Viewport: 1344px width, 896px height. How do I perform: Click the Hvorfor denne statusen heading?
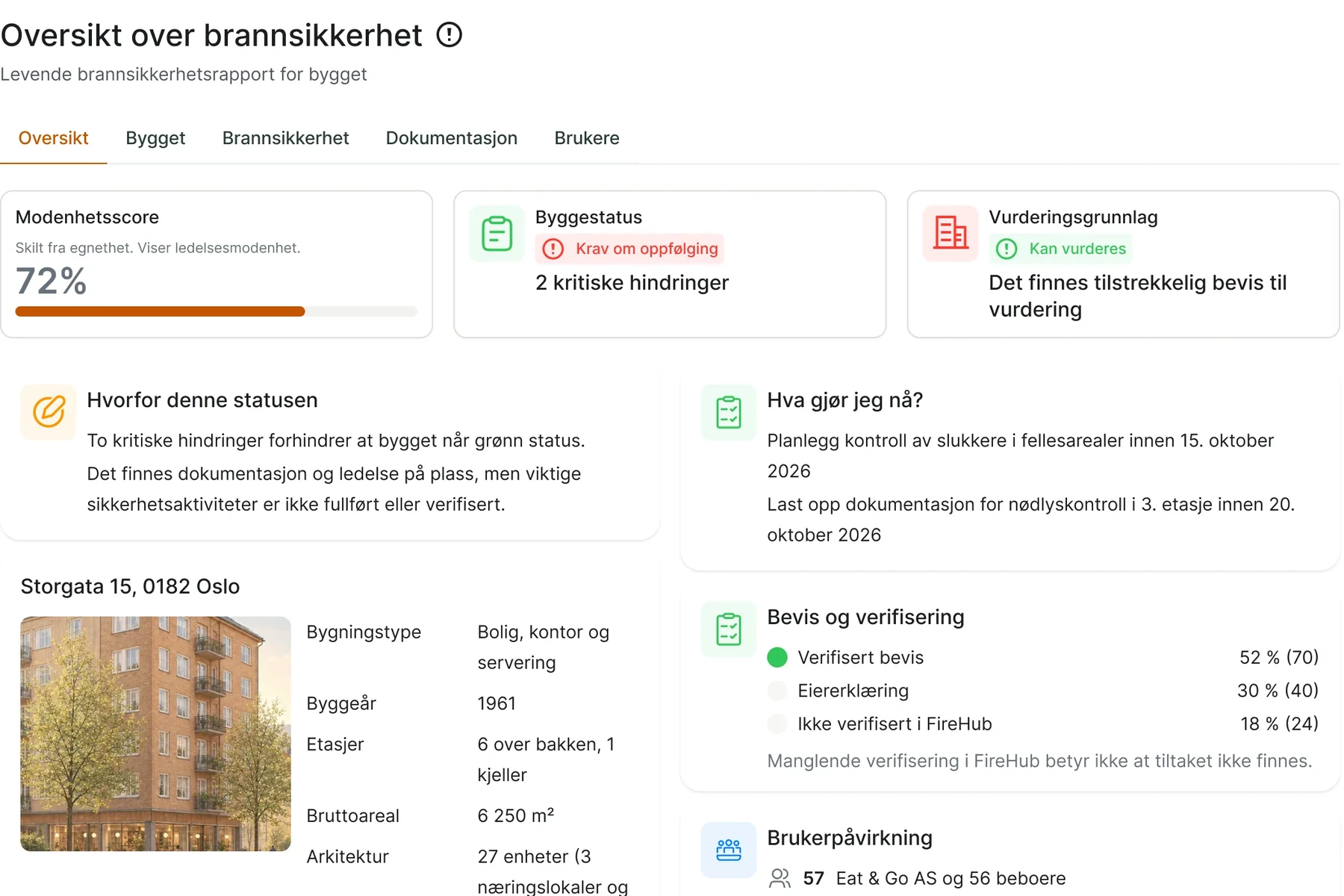click(x=202, y=400)
